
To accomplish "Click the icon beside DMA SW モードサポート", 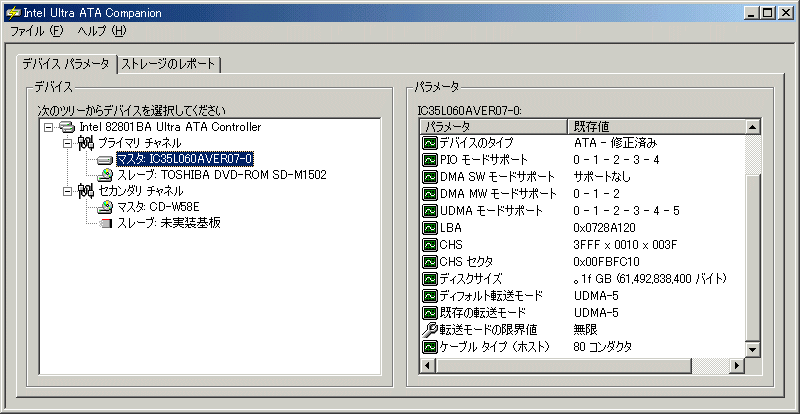I will pos(430,177).
